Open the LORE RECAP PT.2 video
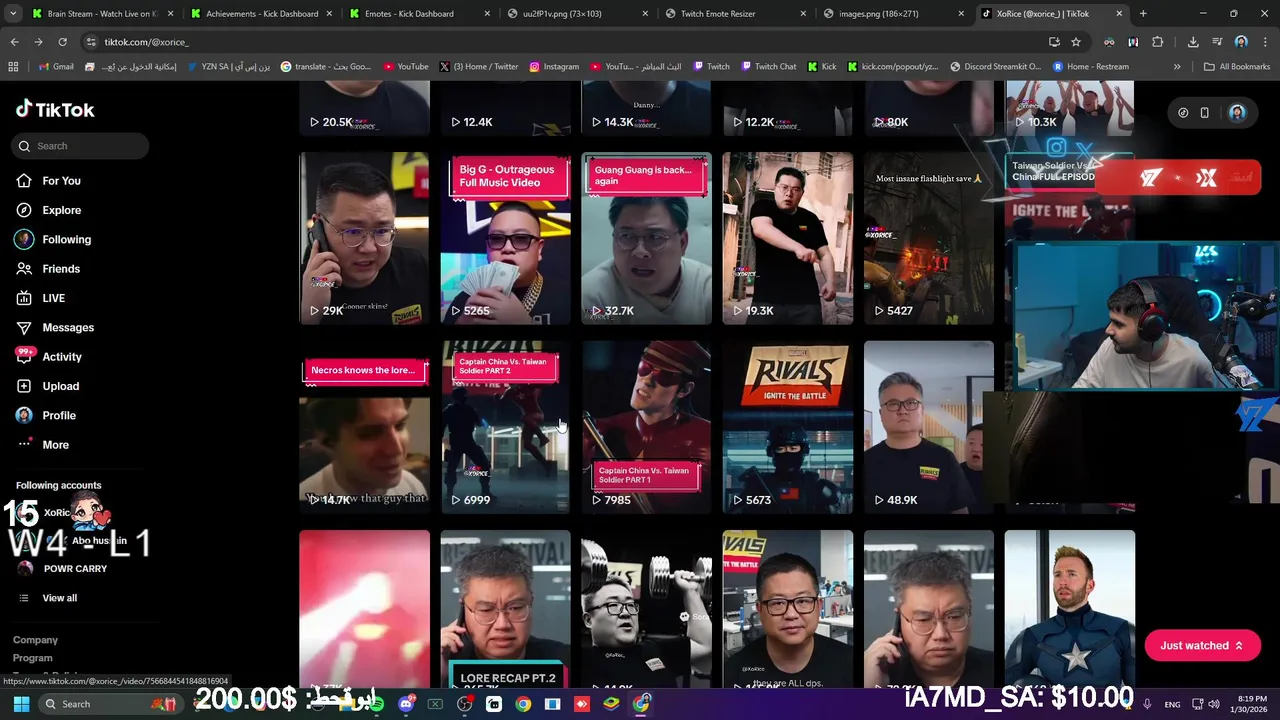This screenshot has width=1280, height=720. click(505, 609)
